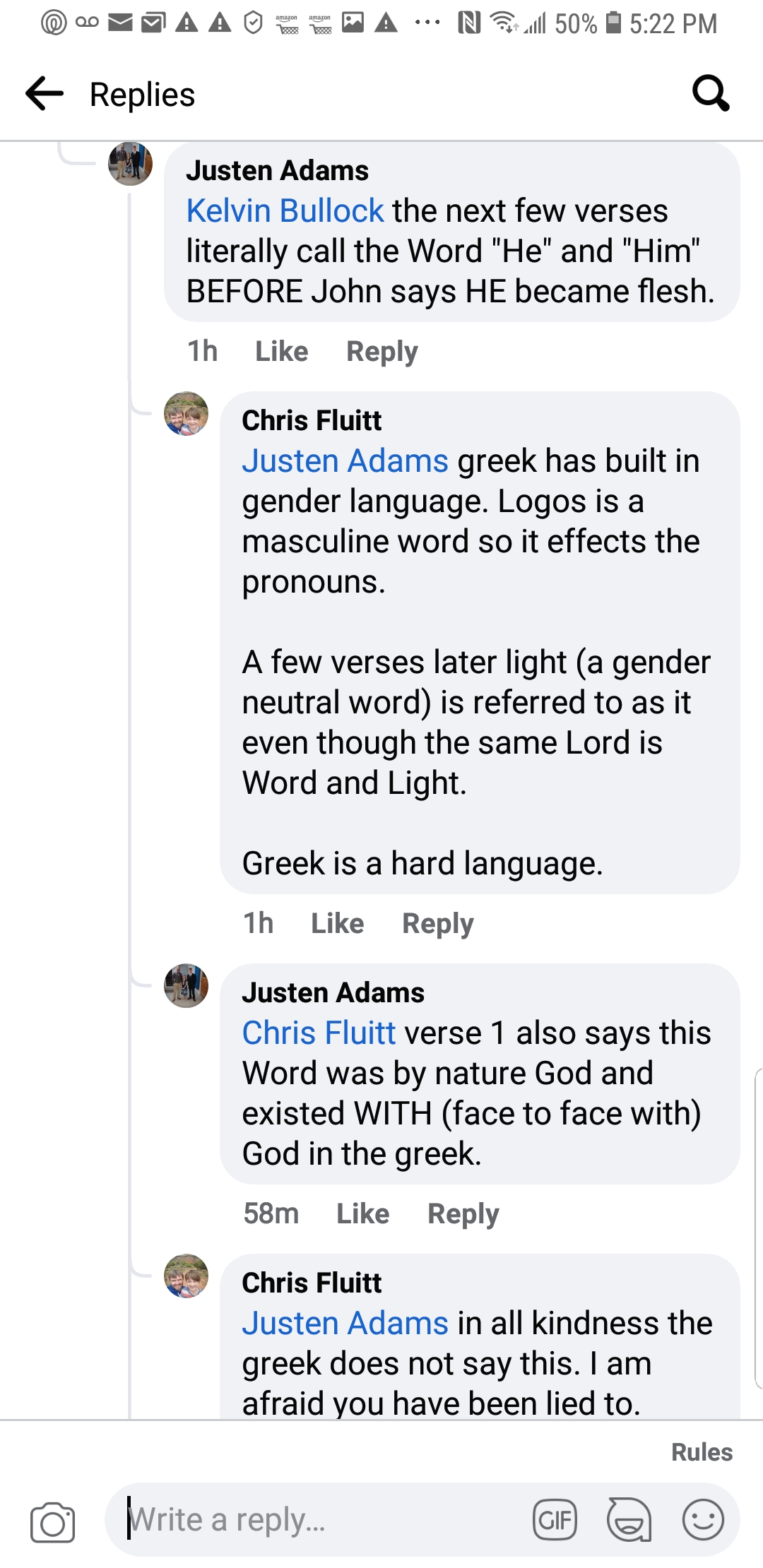Viewport: 763px width, 1568px height.
Task: Tap Chris Fluitt's name on Greek gender comment
Action: tap(312, 420)
